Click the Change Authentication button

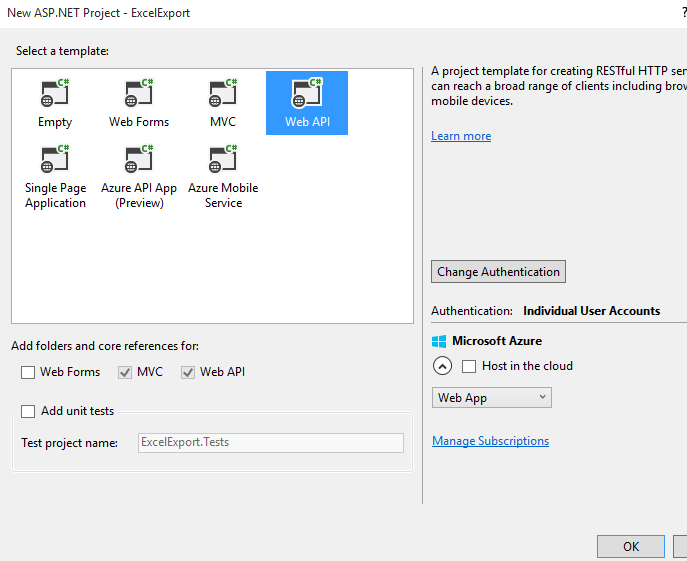[x=498, y=272]
